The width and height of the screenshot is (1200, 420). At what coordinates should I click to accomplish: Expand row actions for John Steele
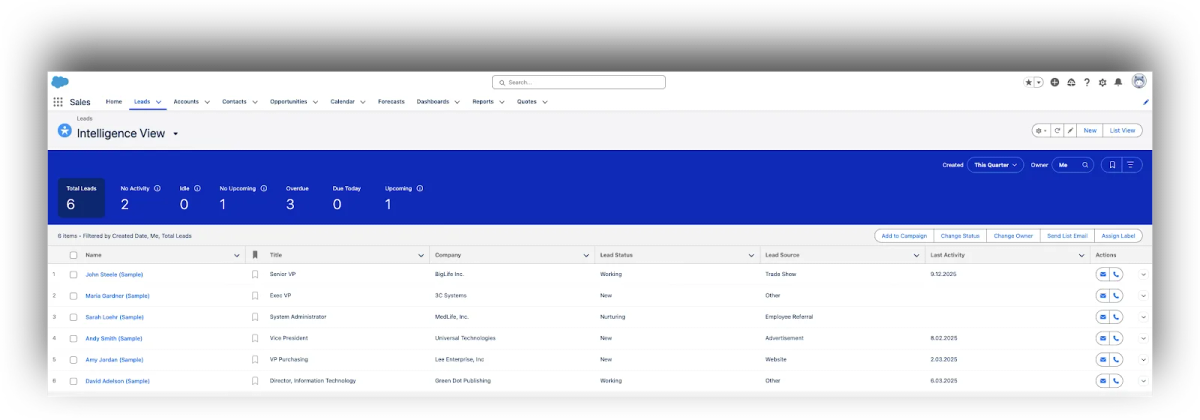pos(1143,273)
